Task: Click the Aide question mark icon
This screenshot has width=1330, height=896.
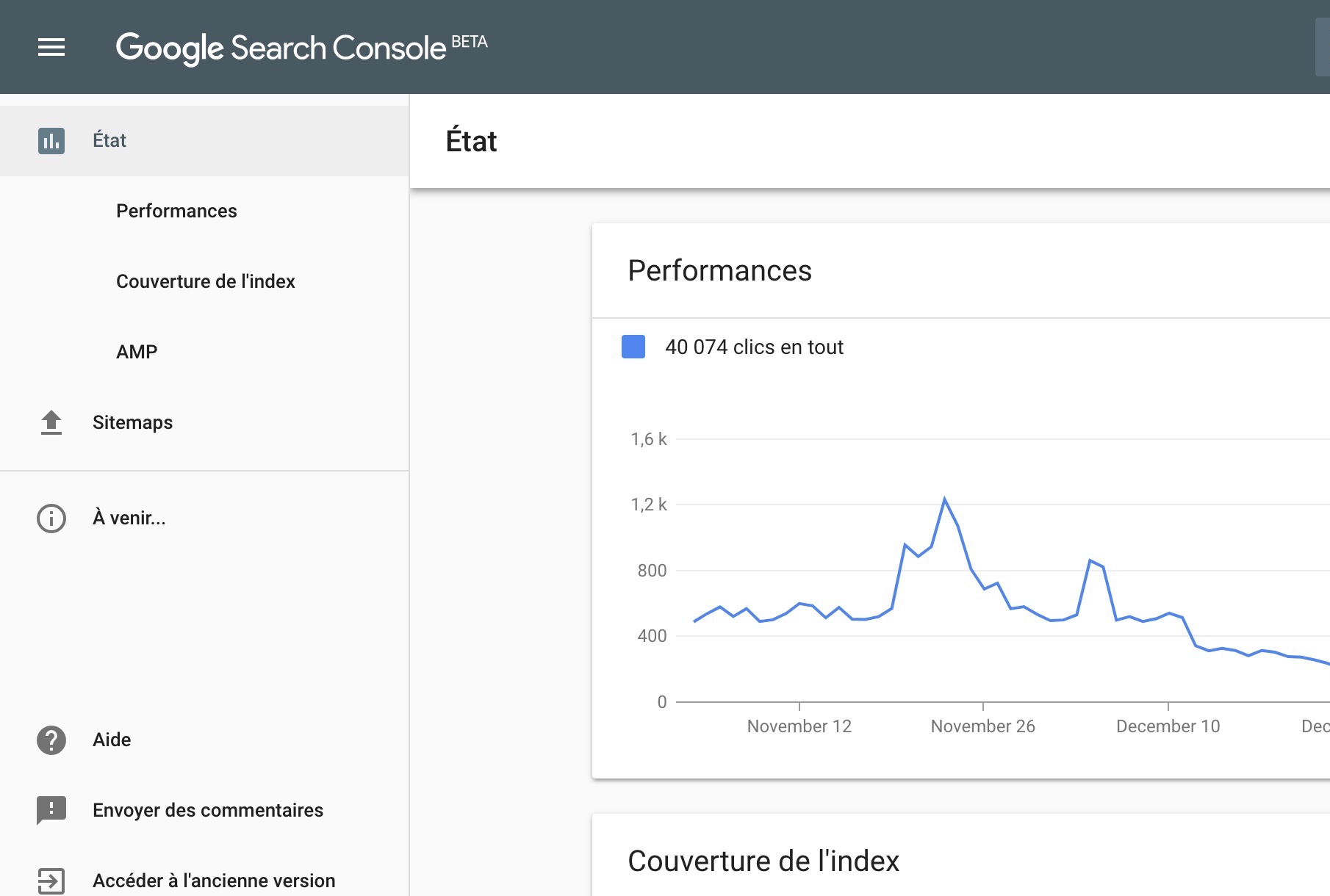Action: click(51, 740)
